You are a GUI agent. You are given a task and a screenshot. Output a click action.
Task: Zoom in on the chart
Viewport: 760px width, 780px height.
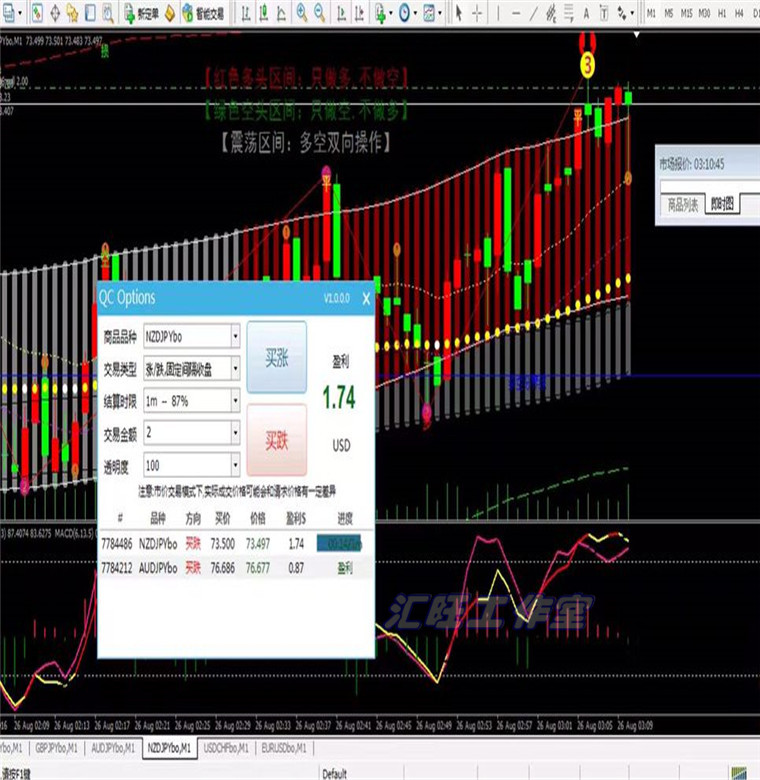301,13
